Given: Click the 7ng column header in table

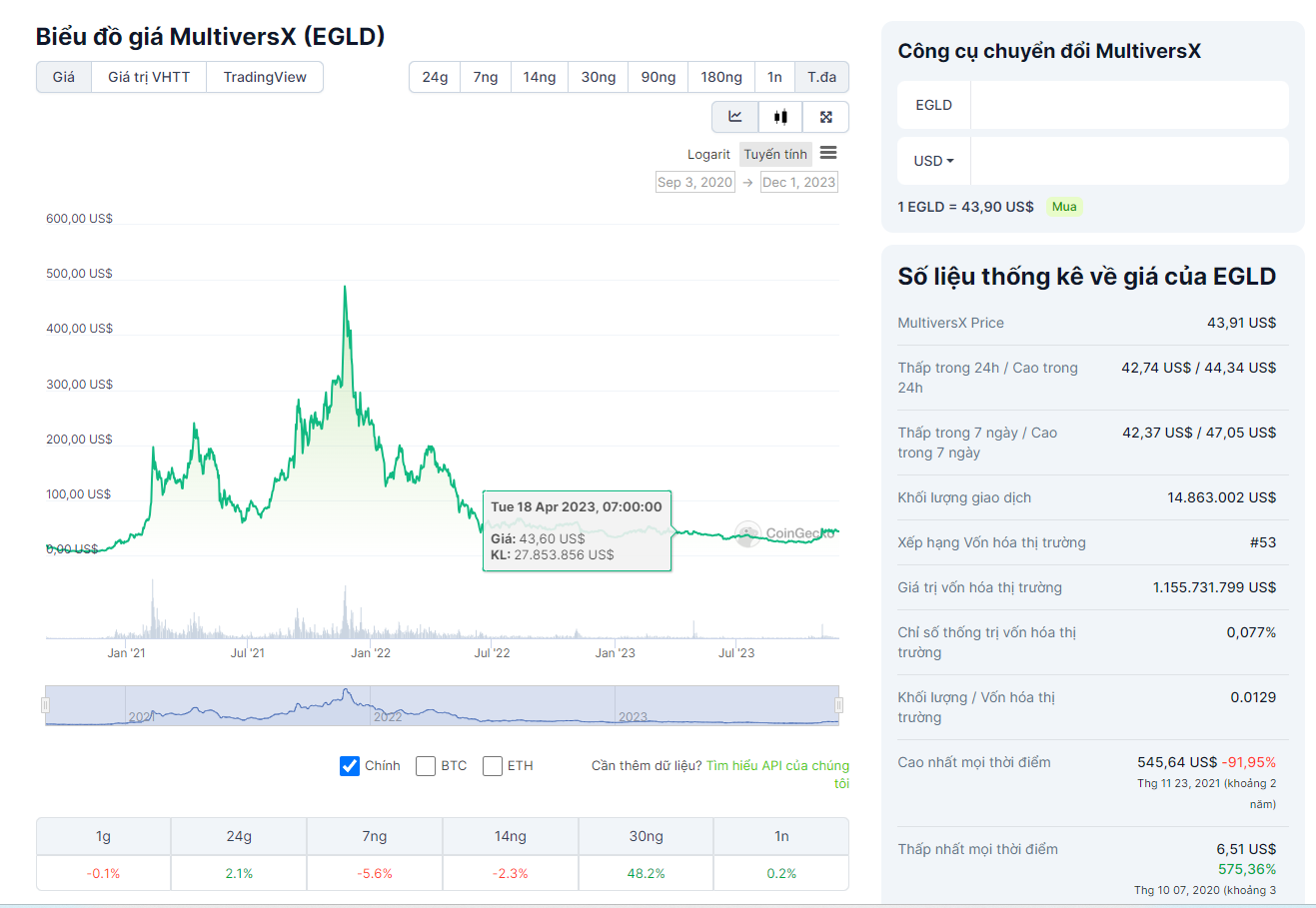Looking at the screenshot, I should coord(374,836).
